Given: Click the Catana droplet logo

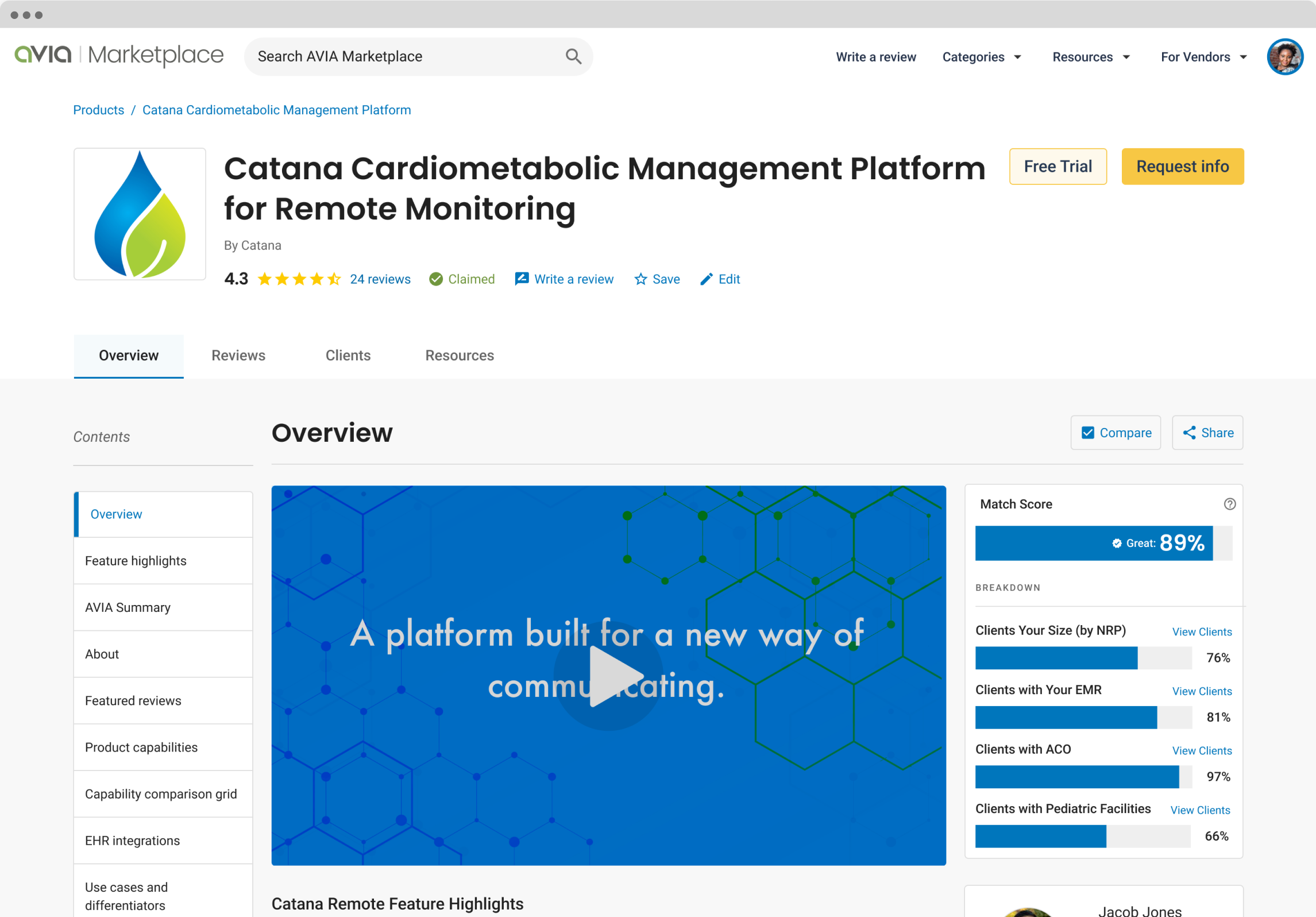Looking at the screenshot, I should coord(140,214).
